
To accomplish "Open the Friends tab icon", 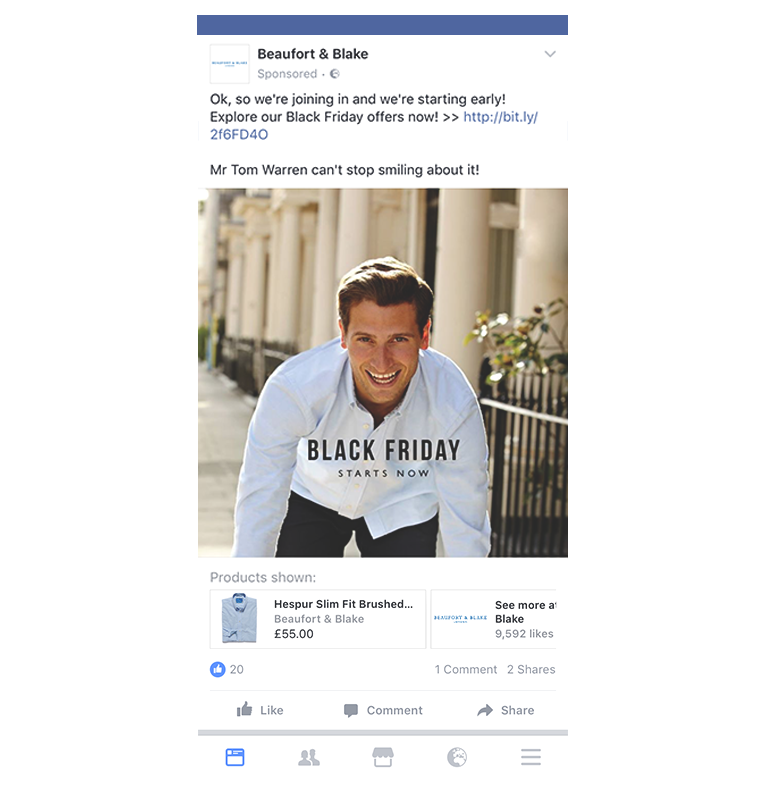I will coord(309,758).
